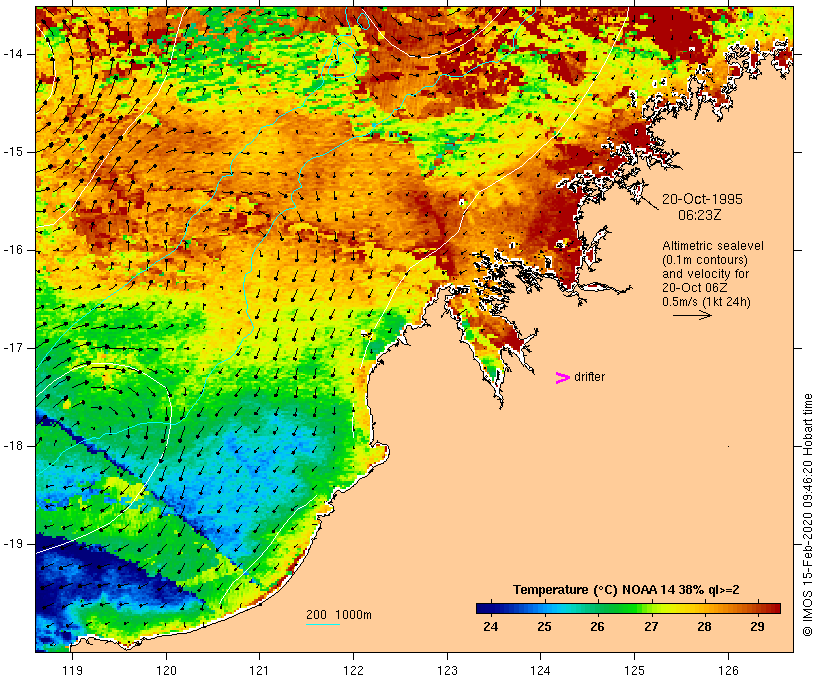
Task: Click colorbar value 24
Action: 491,627
